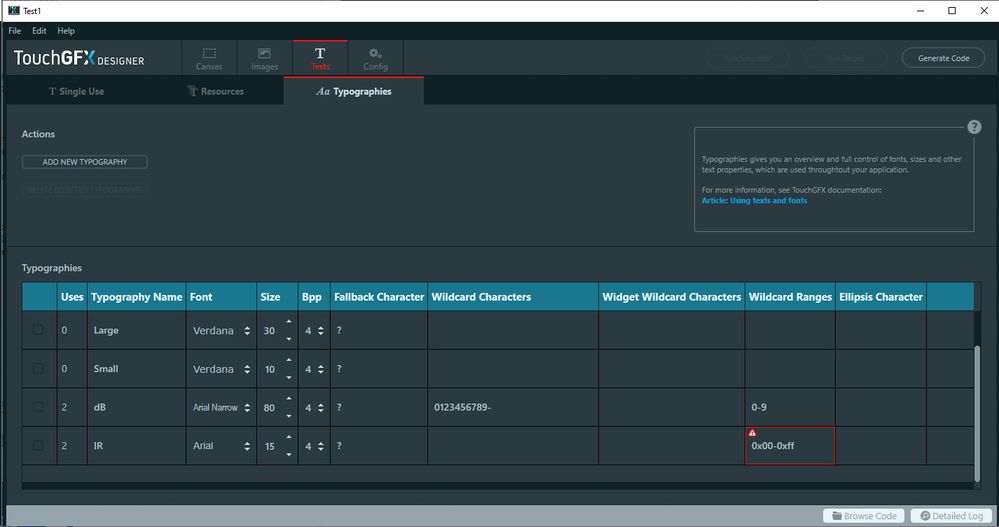Switch to the Resources tab
This screenshot has width=999, height=527.
[x=216, y=91]
